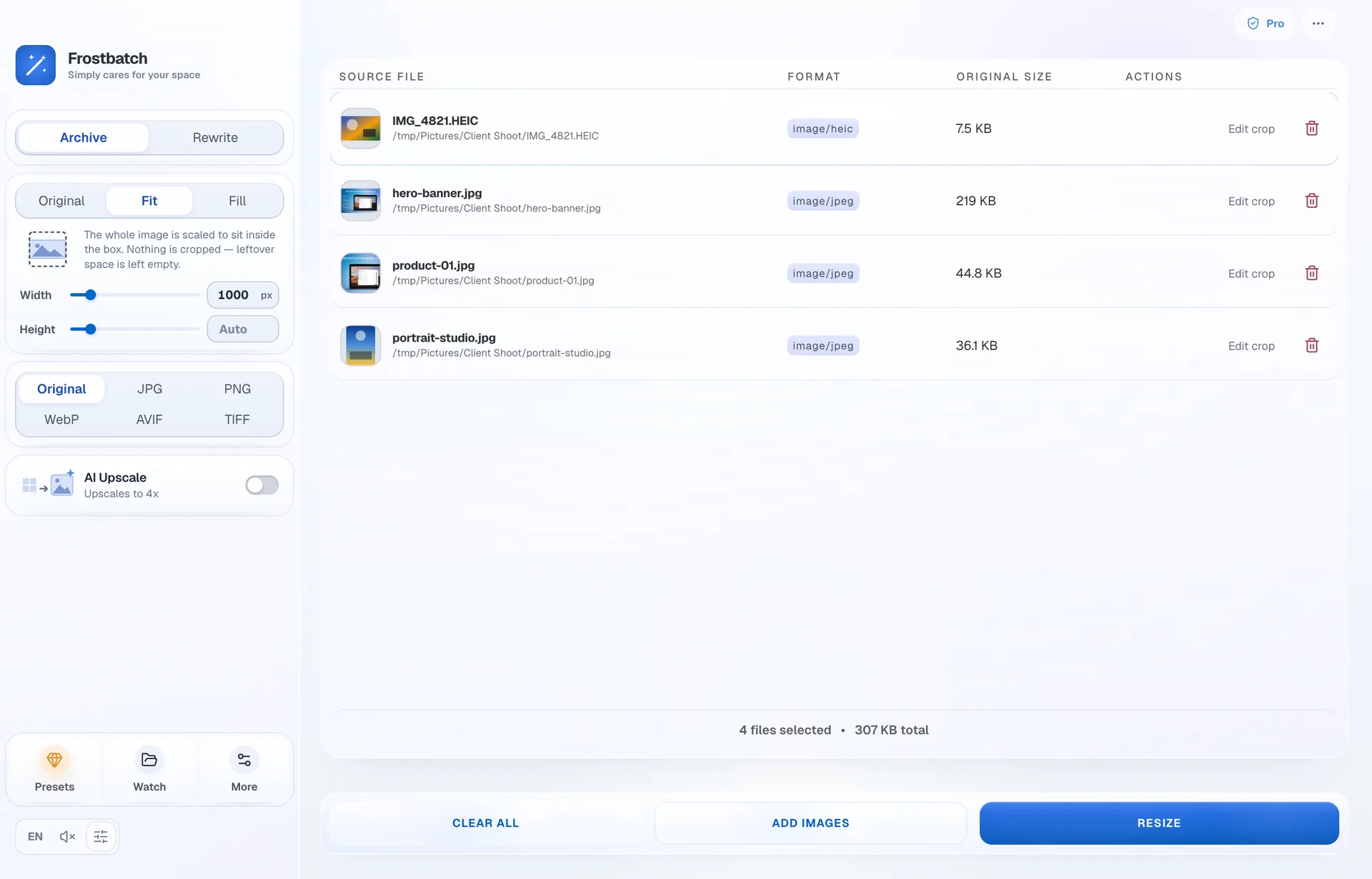Switch to the Rewrite tab
This screenshot has width=1372, height=879.
click(x=215, y=137)
